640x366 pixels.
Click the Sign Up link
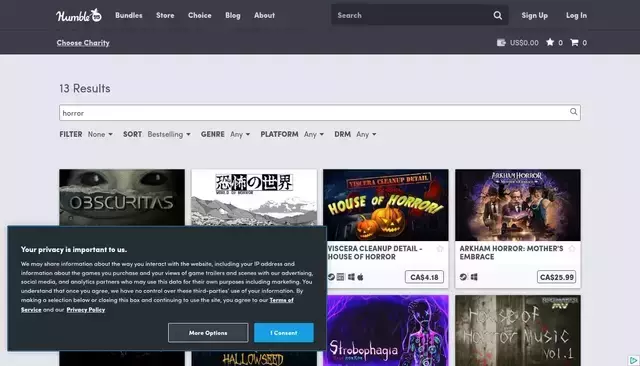[534, 16]
